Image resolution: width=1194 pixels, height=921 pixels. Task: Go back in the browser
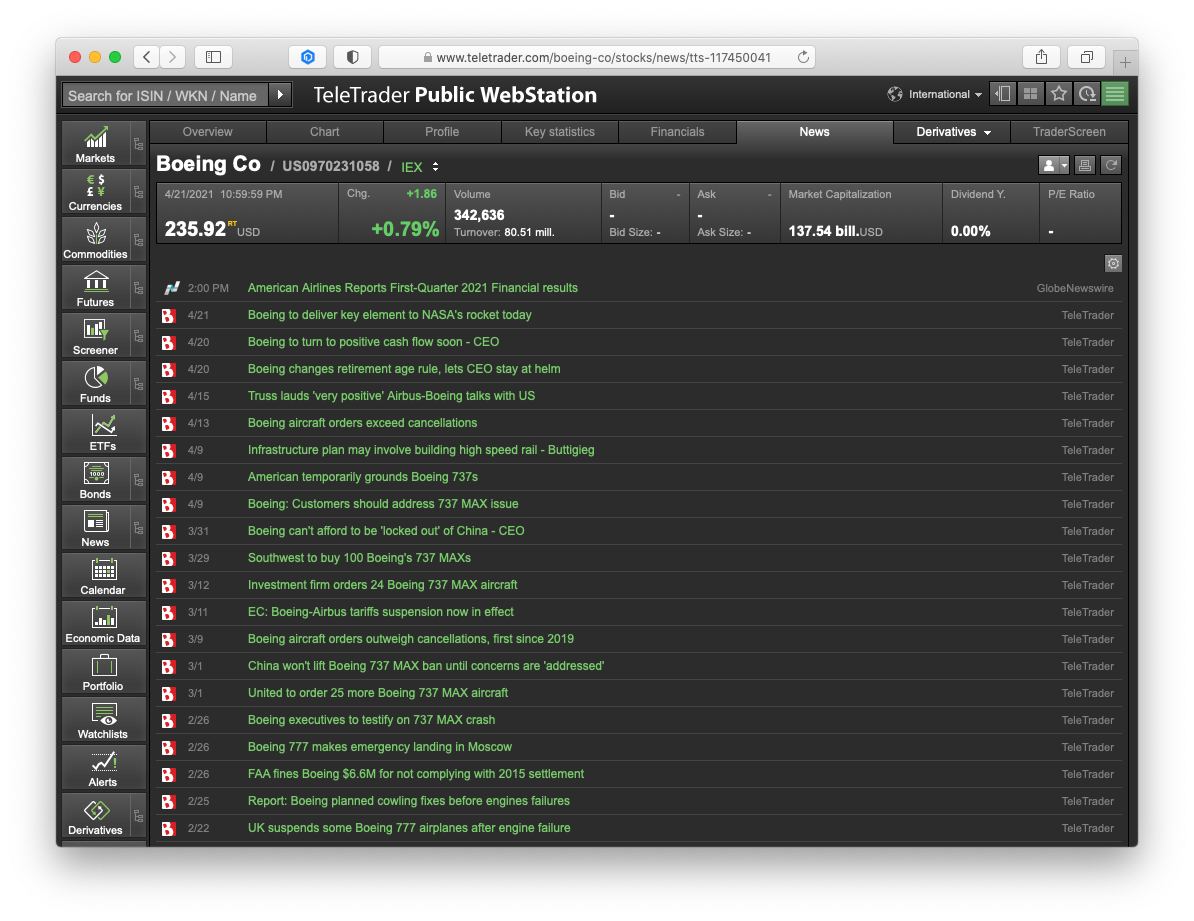click(147, 57)
